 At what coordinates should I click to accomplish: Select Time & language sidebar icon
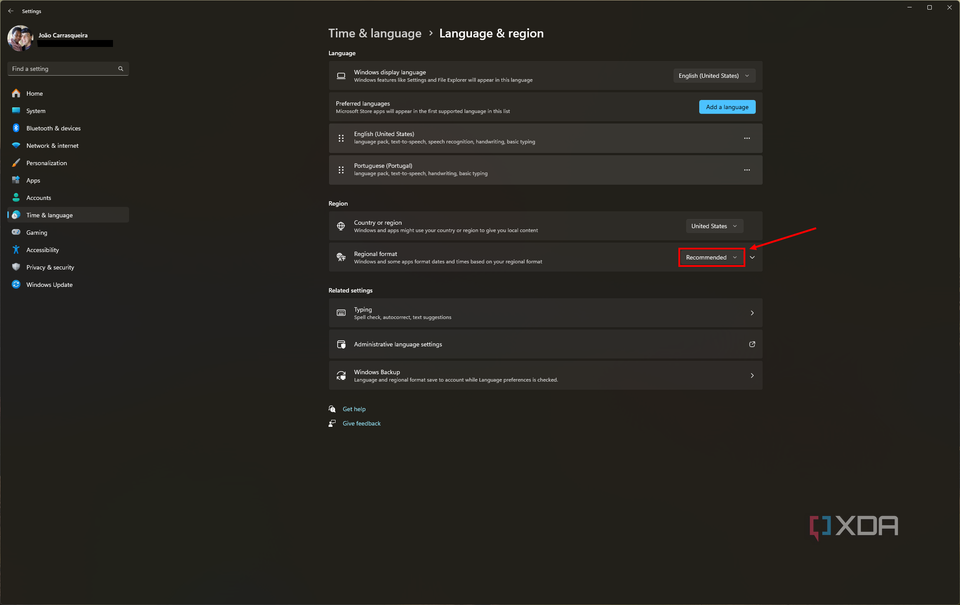[x=16, y=215]
